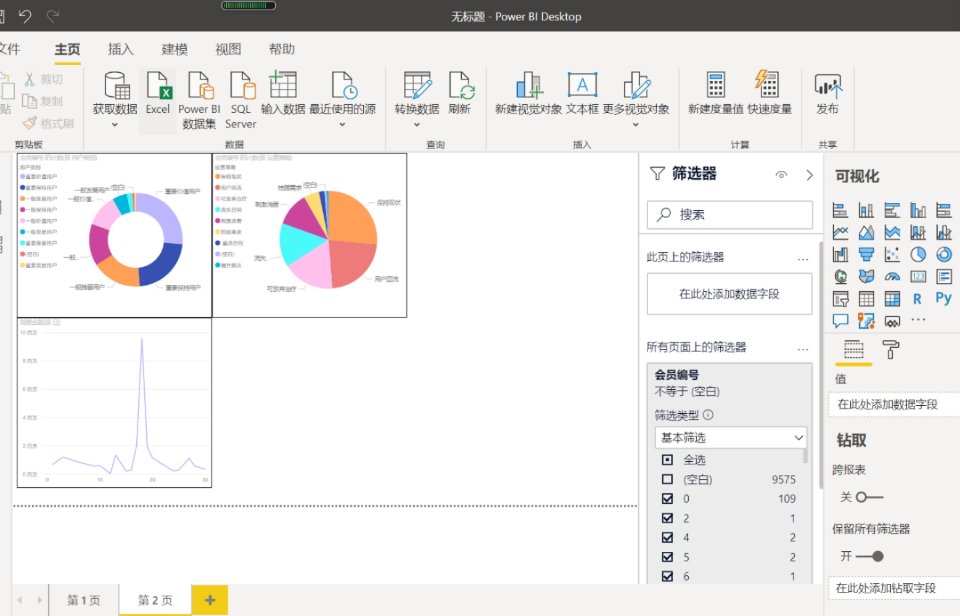Open Power BI datasets
Screen dimensions: 960x616
(200, 85)
